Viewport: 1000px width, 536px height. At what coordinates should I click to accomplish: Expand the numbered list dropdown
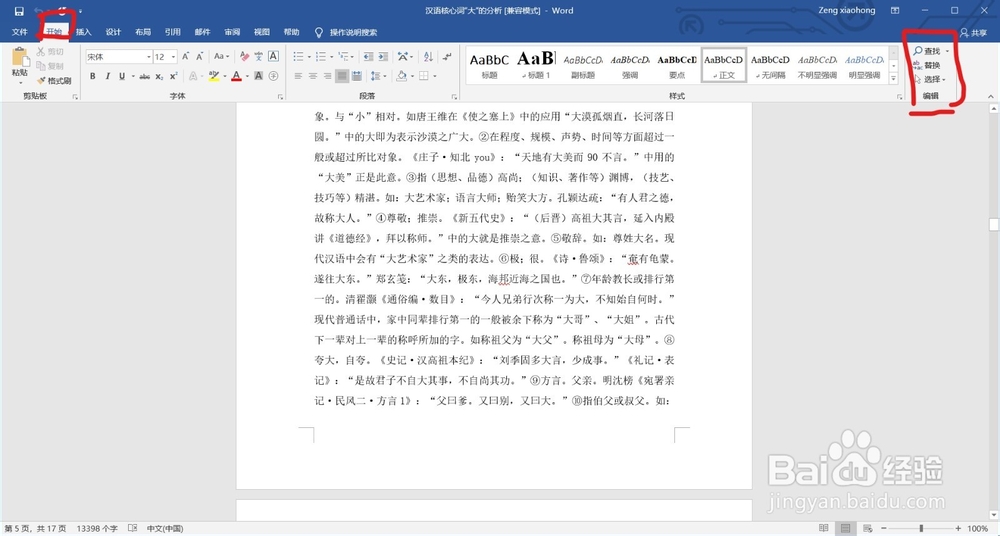332,57
